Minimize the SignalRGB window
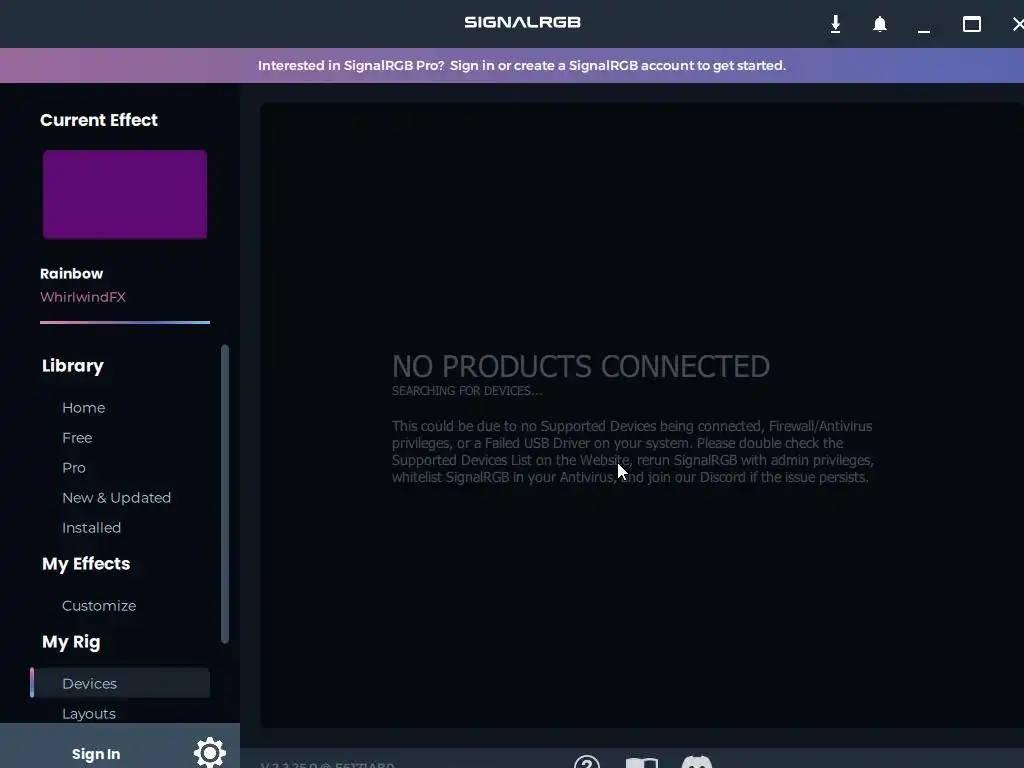The height and width of the screenshot is (768, 1024). coord(923,29)
